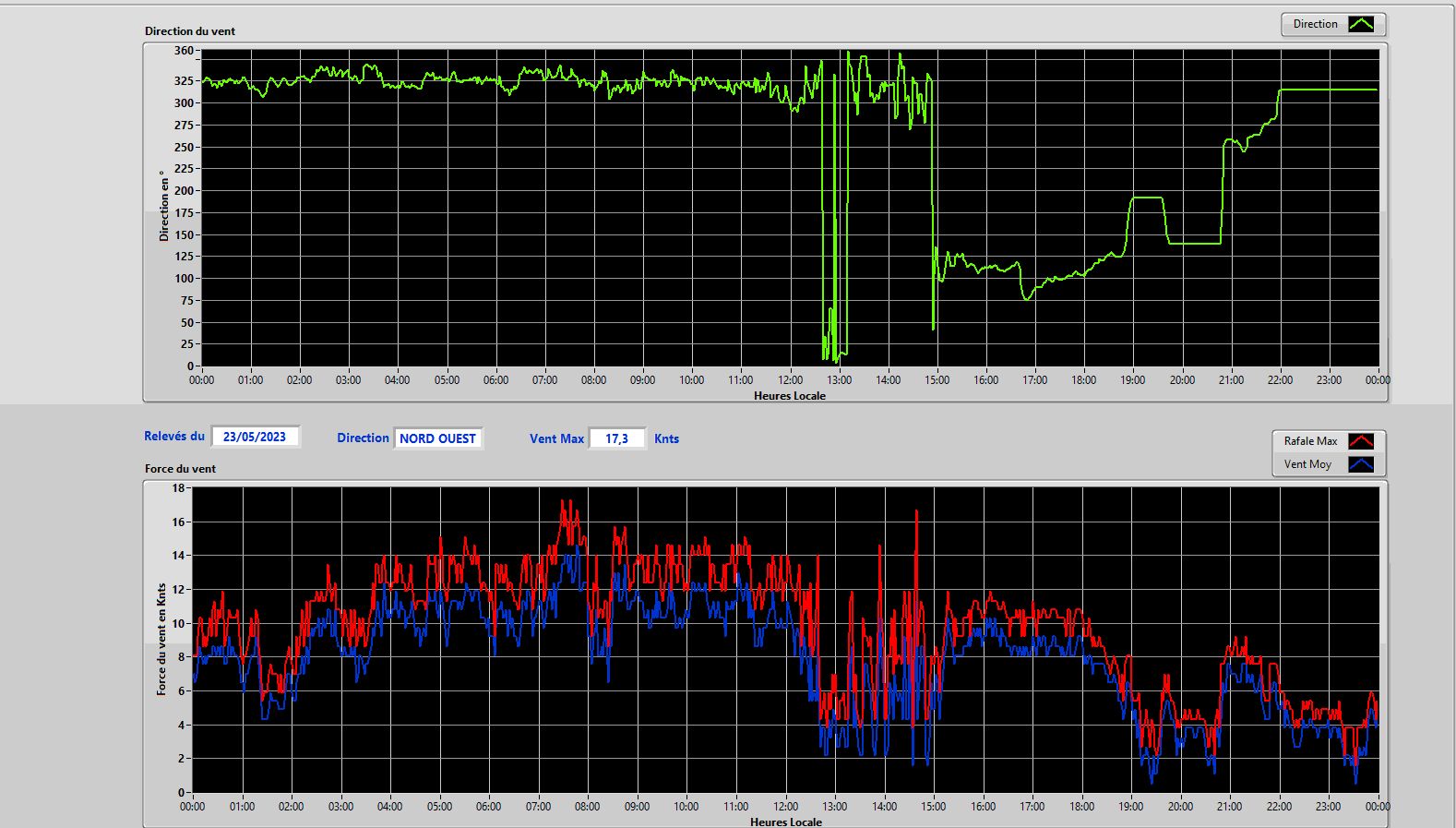Click 15:00 on the wind force time axis
The image size is (1456, 828).
(933, 807)
